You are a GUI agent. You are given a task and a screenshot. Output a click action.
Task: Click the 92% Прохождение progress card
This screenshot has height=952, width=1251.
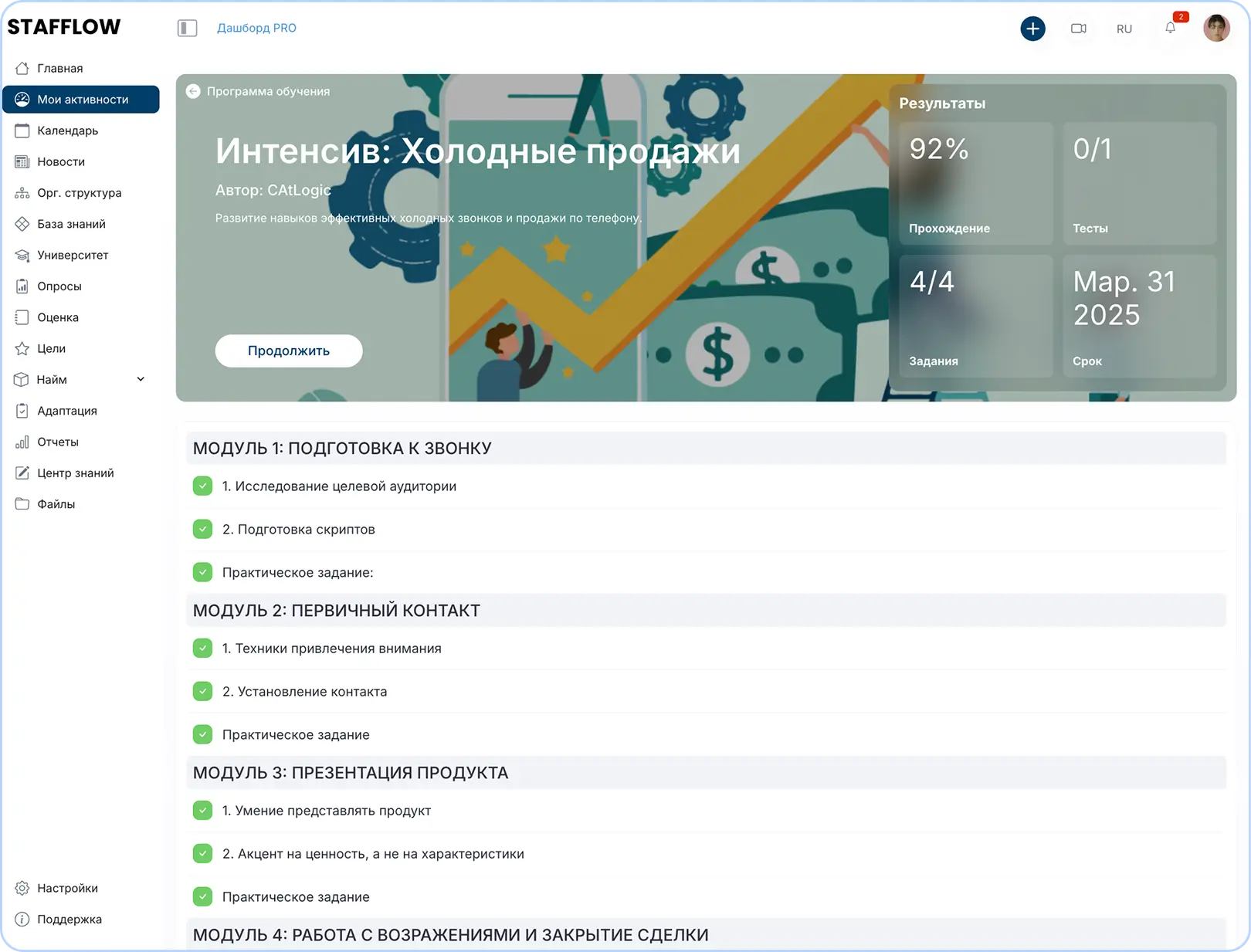click(975, 183)
